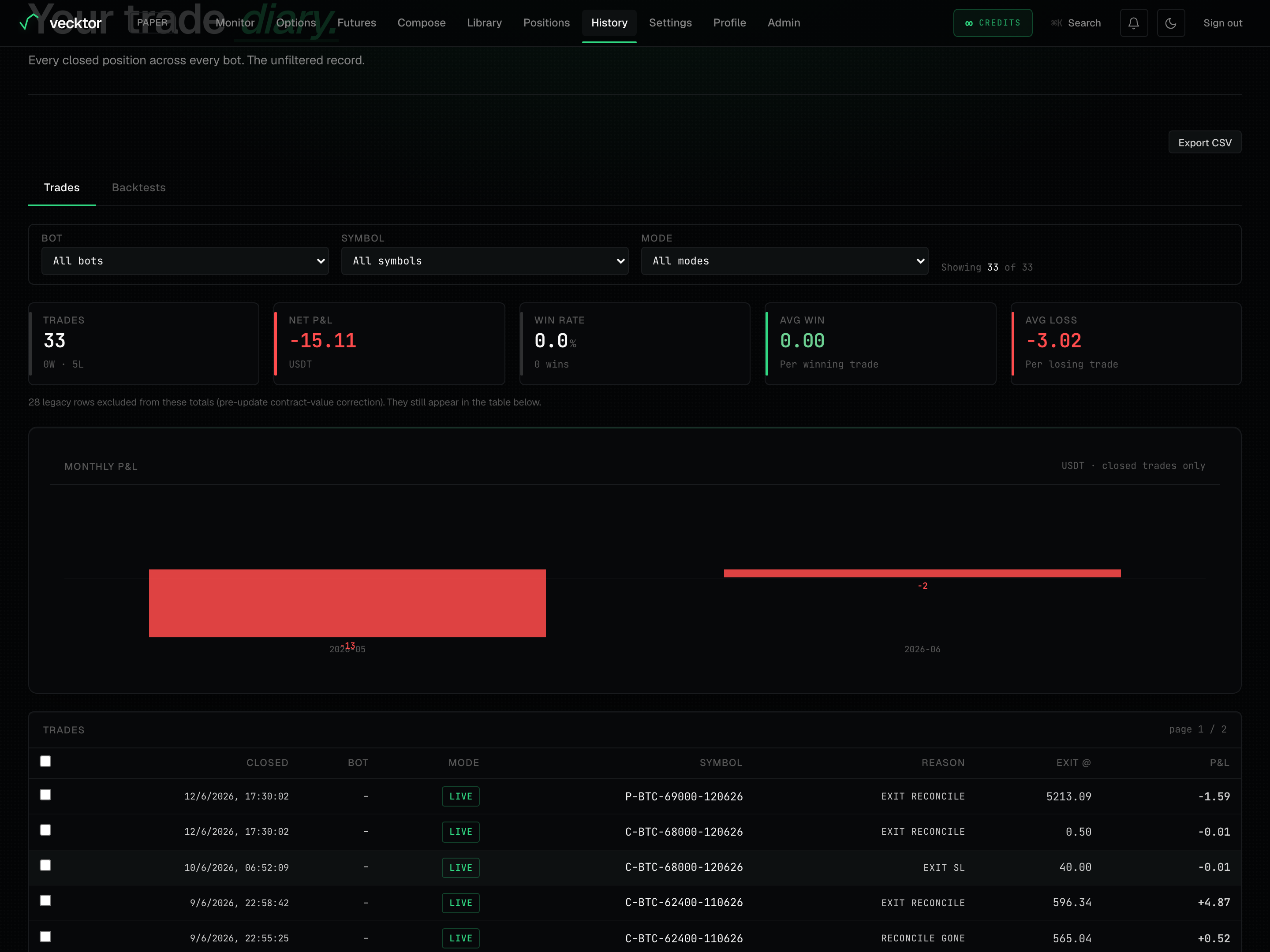Open the Search box

click(1076, 23)
